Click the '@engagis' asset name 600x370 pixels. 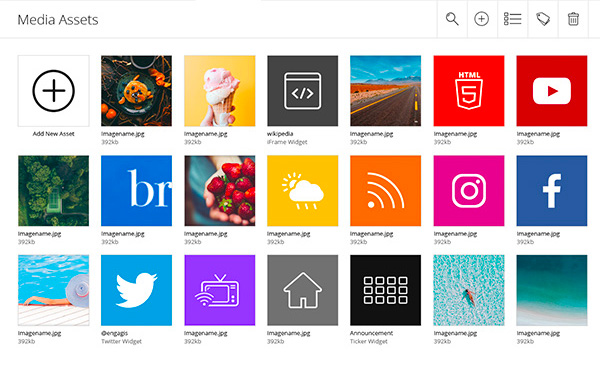(x=114, y=333)
